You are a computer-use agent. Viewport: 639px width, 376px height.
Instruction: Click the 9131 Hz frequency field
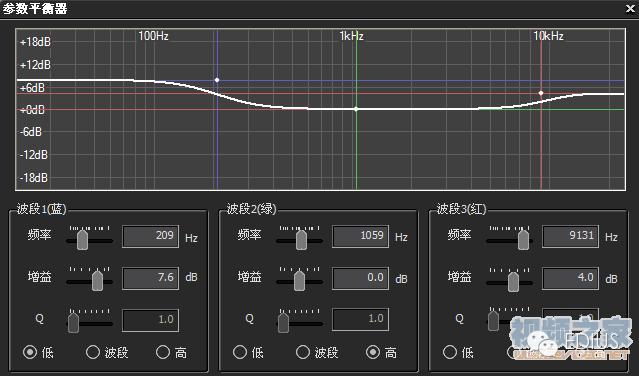coord(570,236)
